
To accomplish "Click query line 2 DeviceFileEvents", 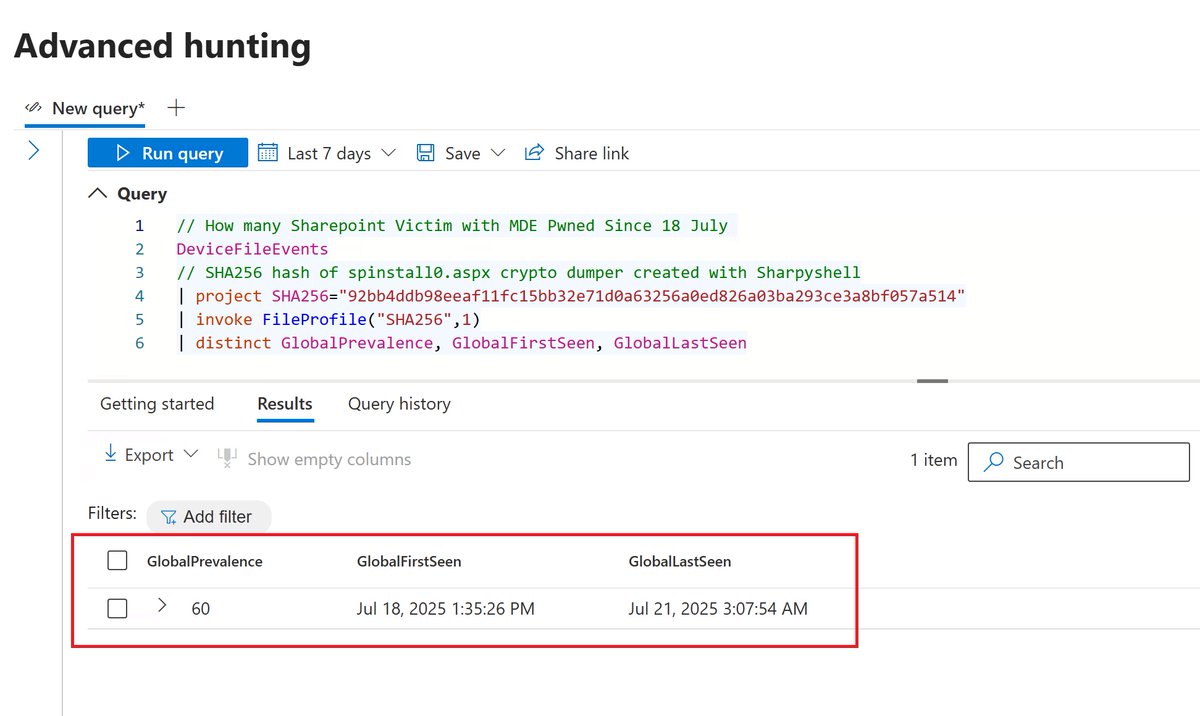I will point(252,249).
